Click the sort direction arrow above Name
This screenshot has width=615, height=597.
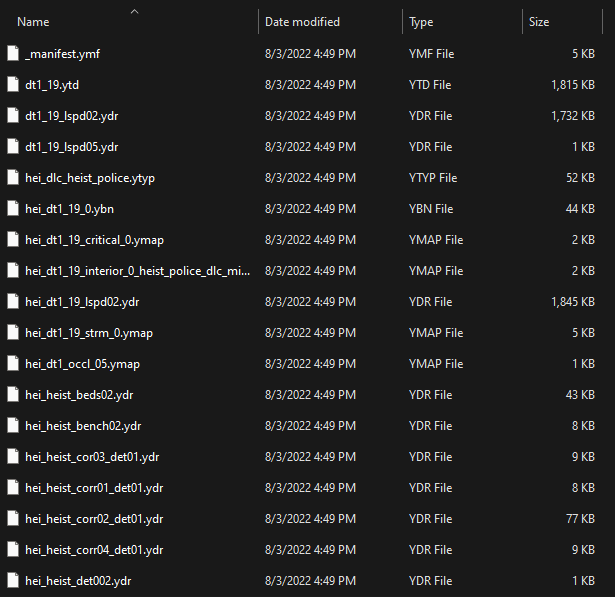135,12
